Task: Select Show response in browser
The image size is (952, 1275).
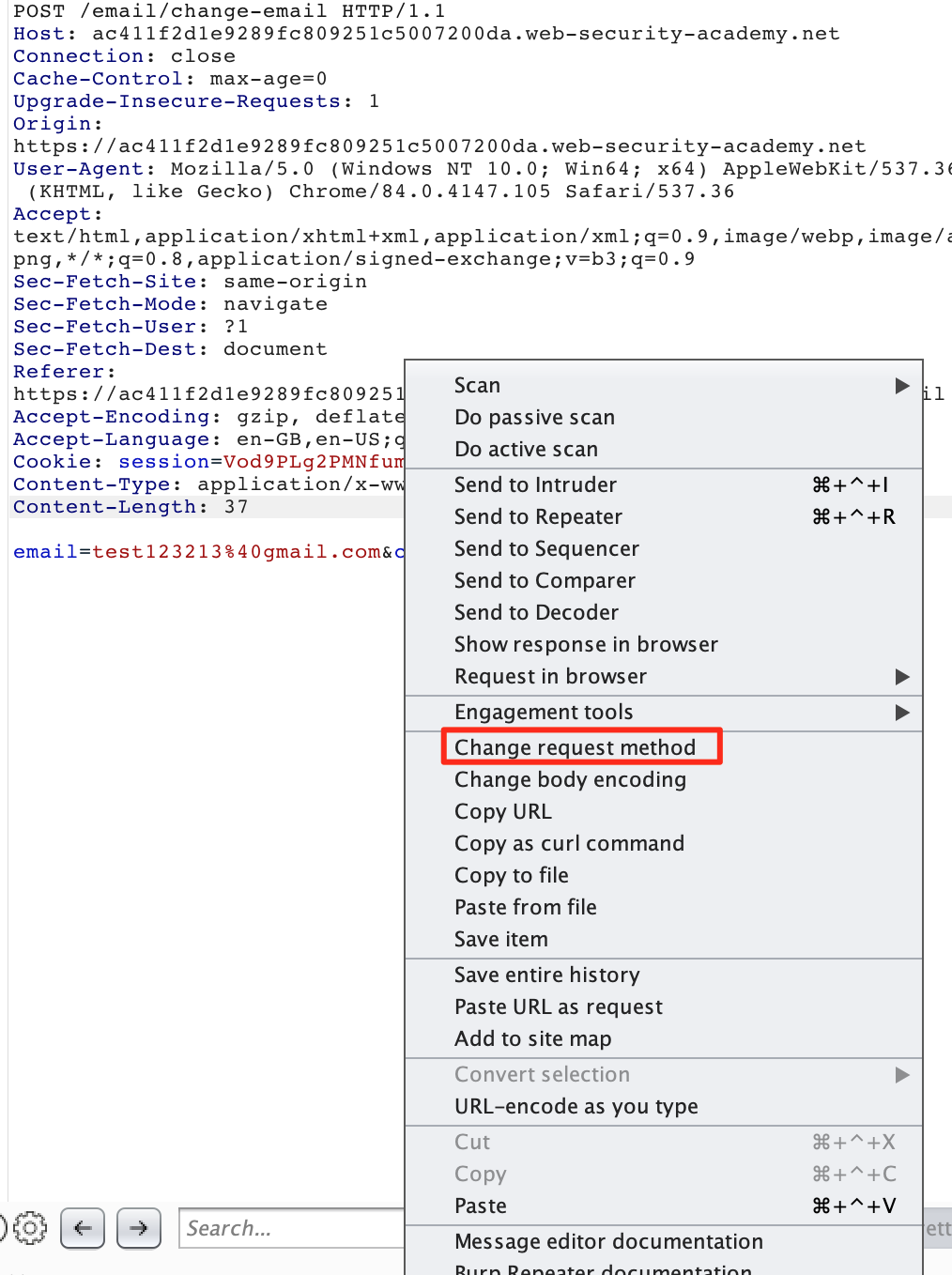Action: (x=586, y=644)
